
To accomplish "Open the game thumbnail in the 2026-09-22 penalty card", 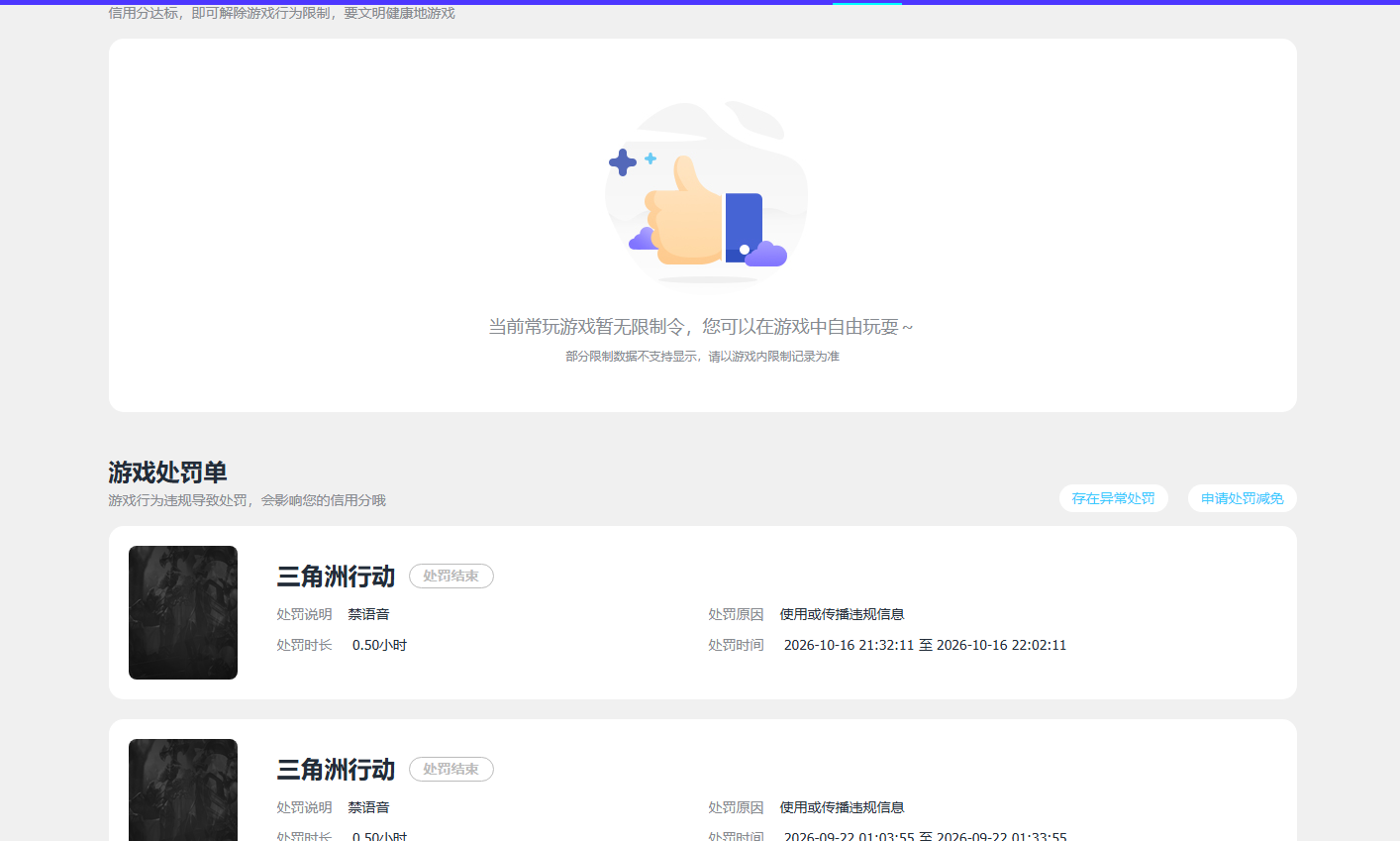I will pyautogui.click(x=183, y=789).
